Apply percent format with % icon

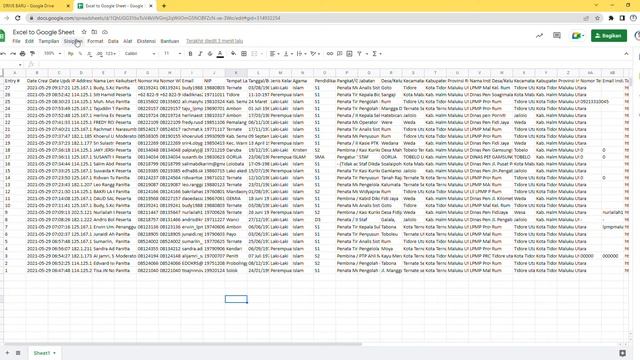tap(80, 53)
